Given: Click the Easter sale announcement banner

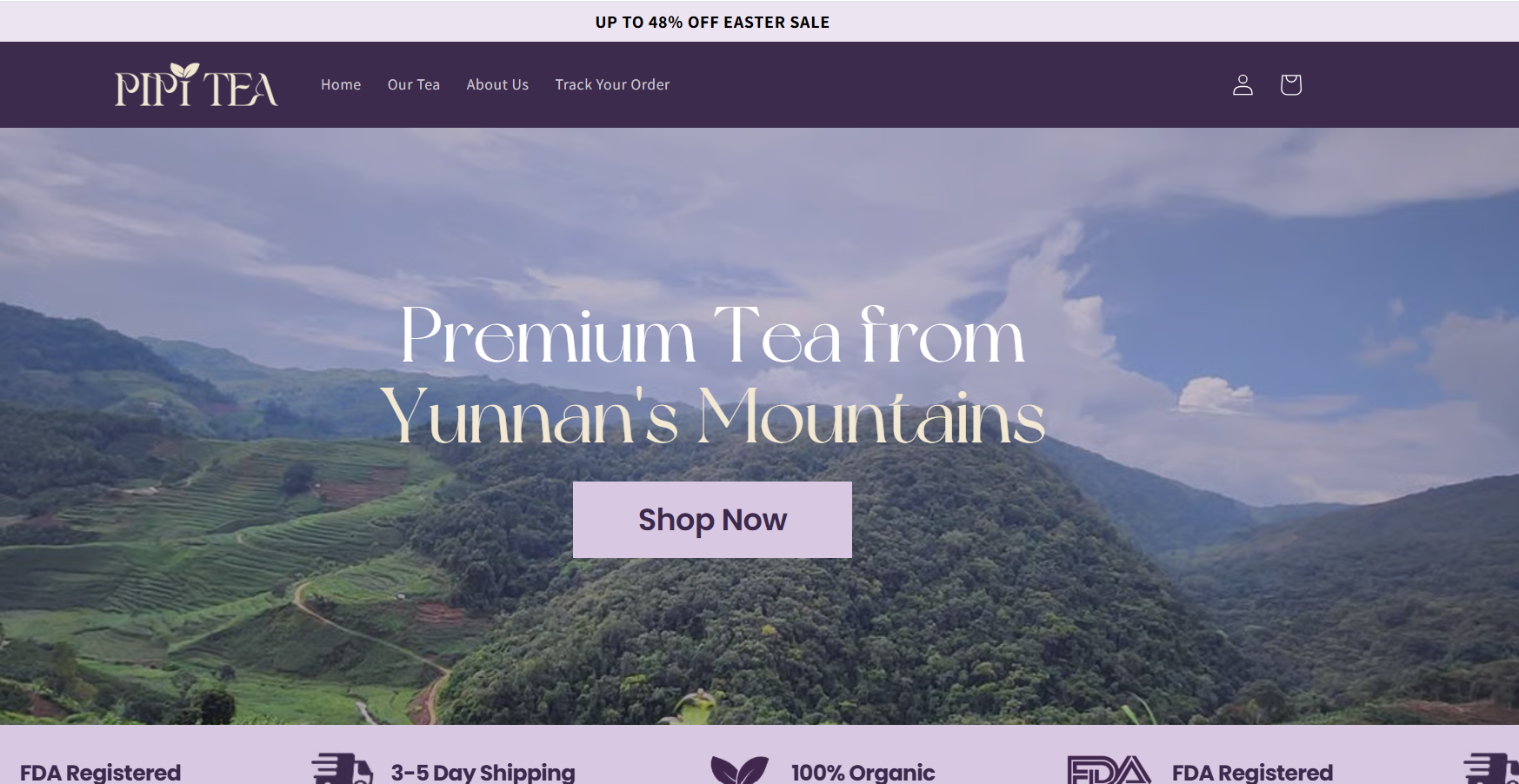Looking at the screenshot, I should (712, 22).
